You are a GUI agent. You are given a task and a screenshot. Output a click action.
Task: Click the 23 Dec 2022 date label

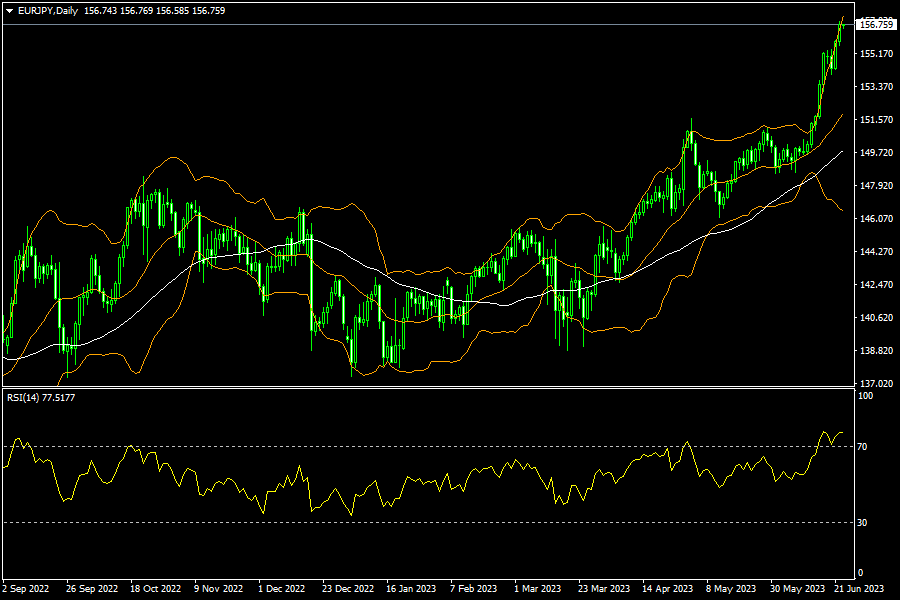point(348,589)
